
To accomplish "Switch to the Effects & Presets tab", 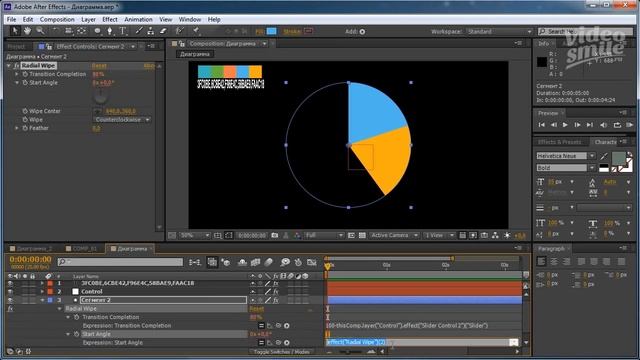I will 559,142.
